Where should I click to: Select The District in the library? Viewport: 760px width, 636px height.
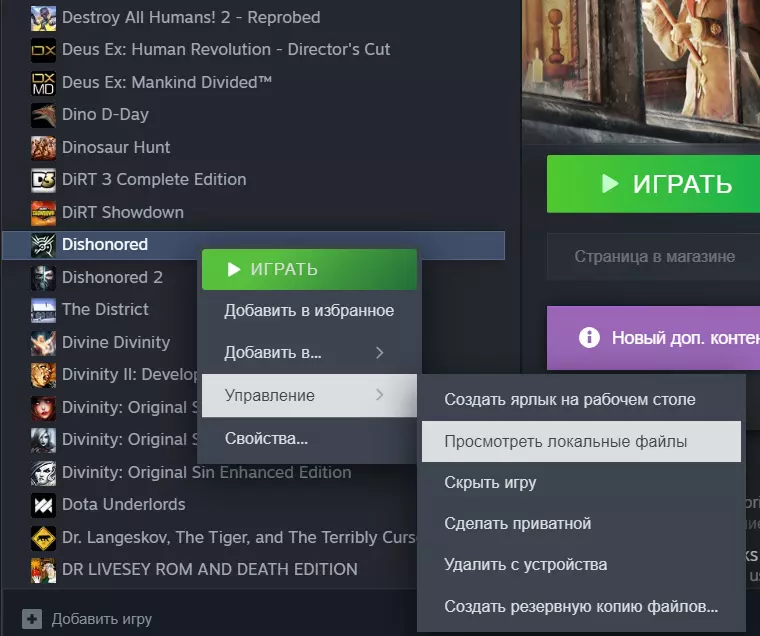point(105,309)
